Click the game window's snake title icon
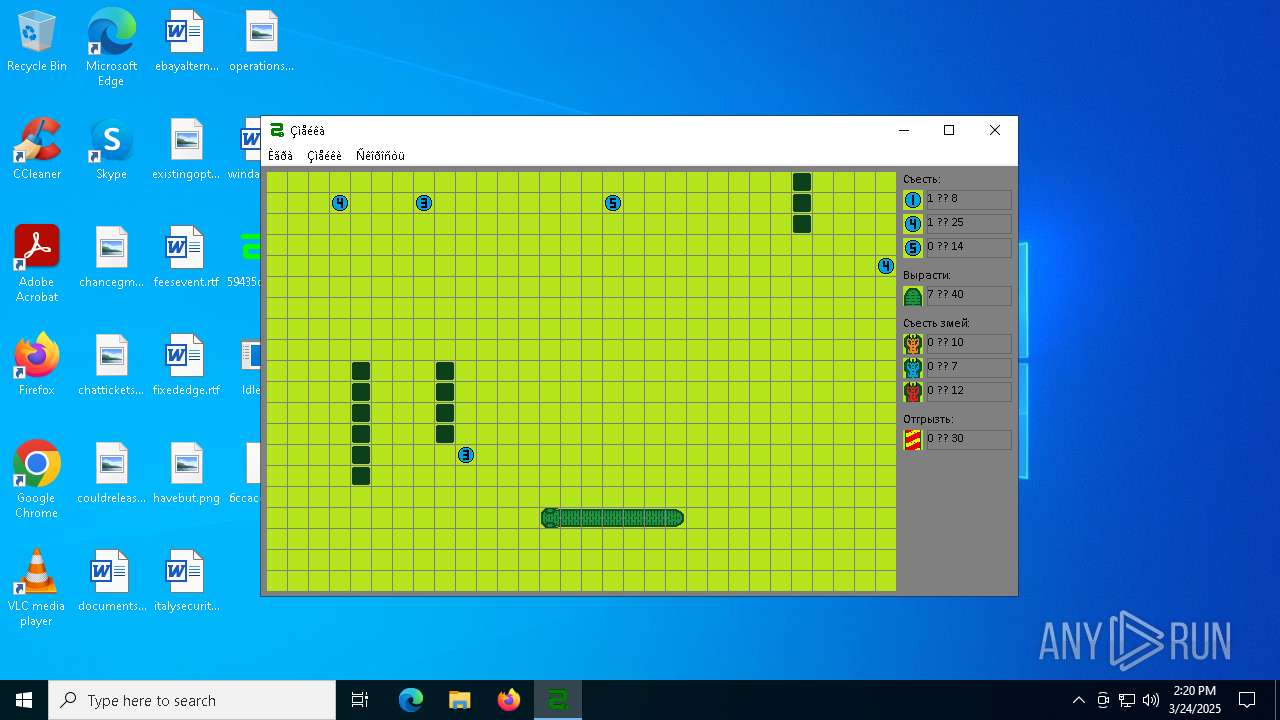The image size is (1280, 720). [x=277, y=130]
